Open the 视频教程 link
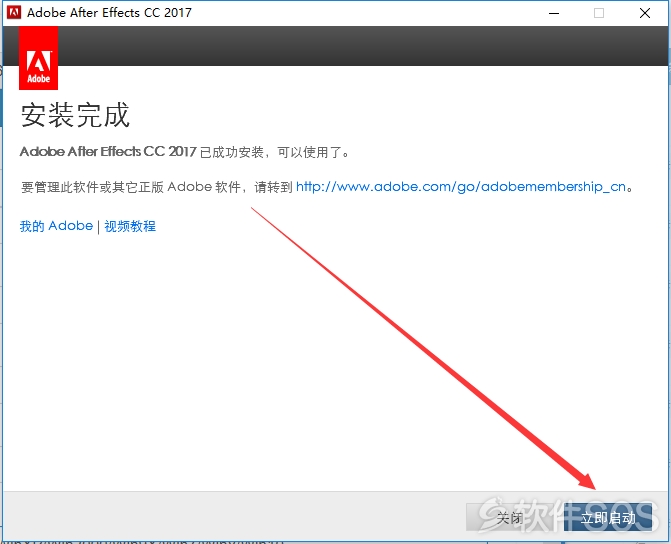 coord(130,226)
